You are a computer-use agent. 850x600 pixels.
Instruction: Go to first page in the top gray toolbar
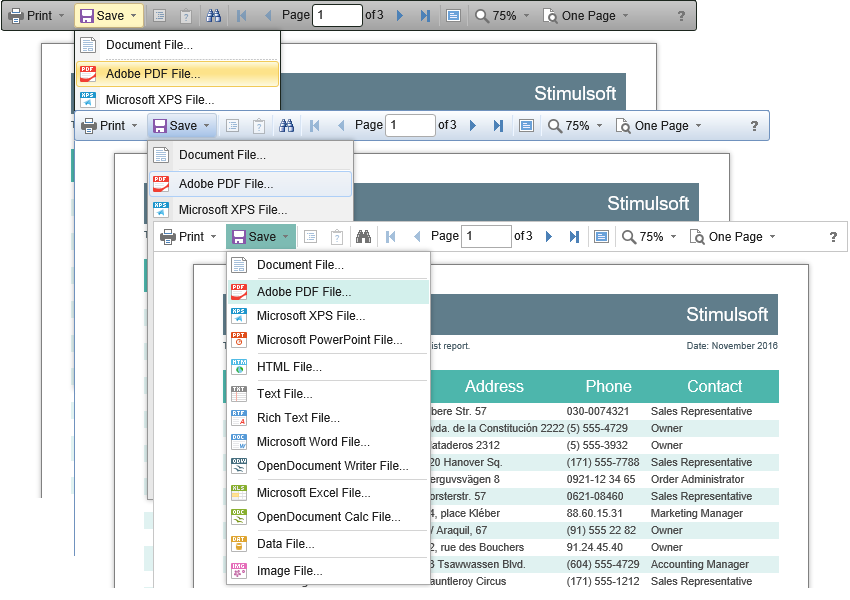click(241, 16)
